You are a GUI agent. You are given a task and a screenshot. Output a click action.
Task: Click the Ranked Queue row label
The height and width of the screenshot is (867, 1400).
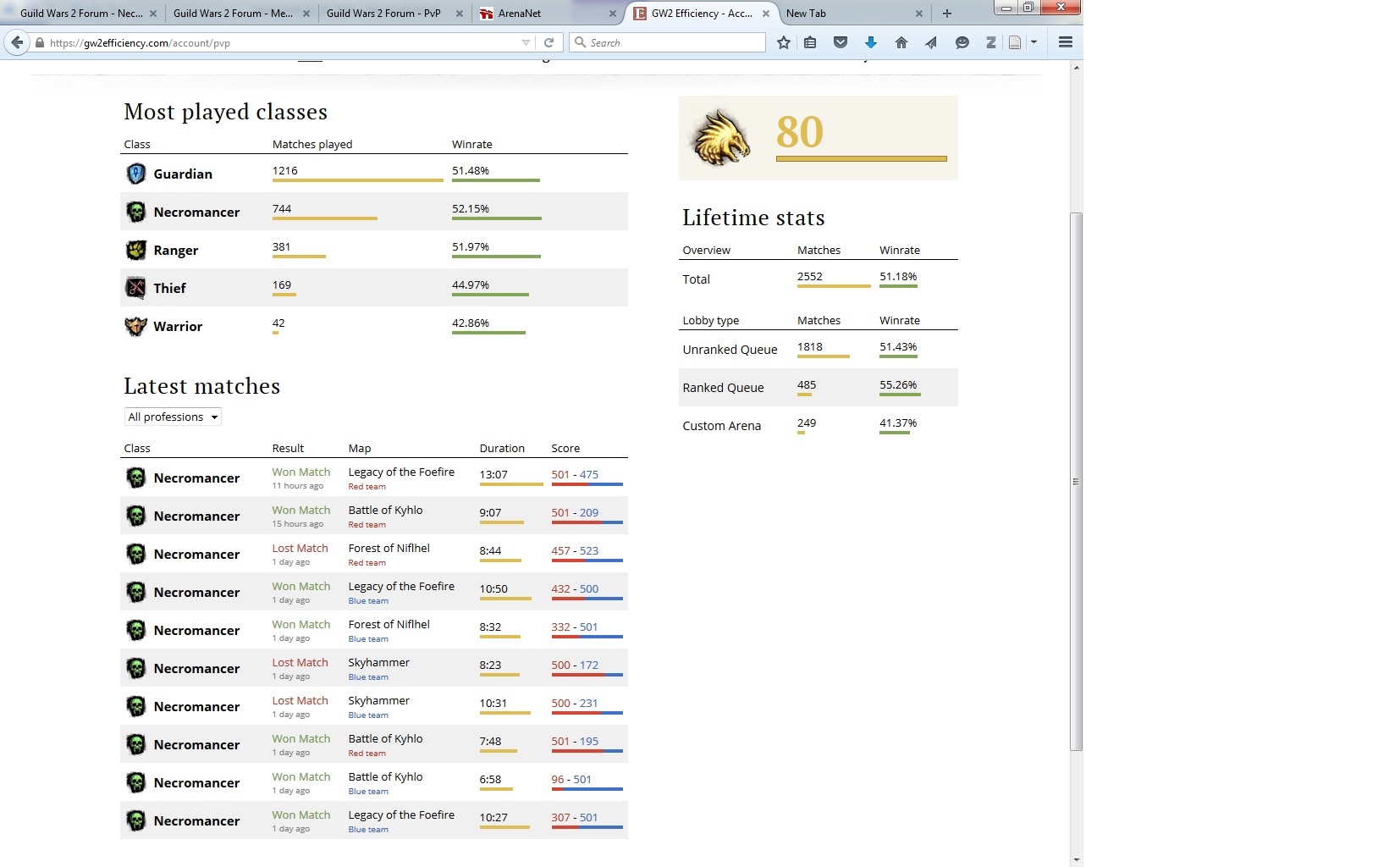point(723,387)
